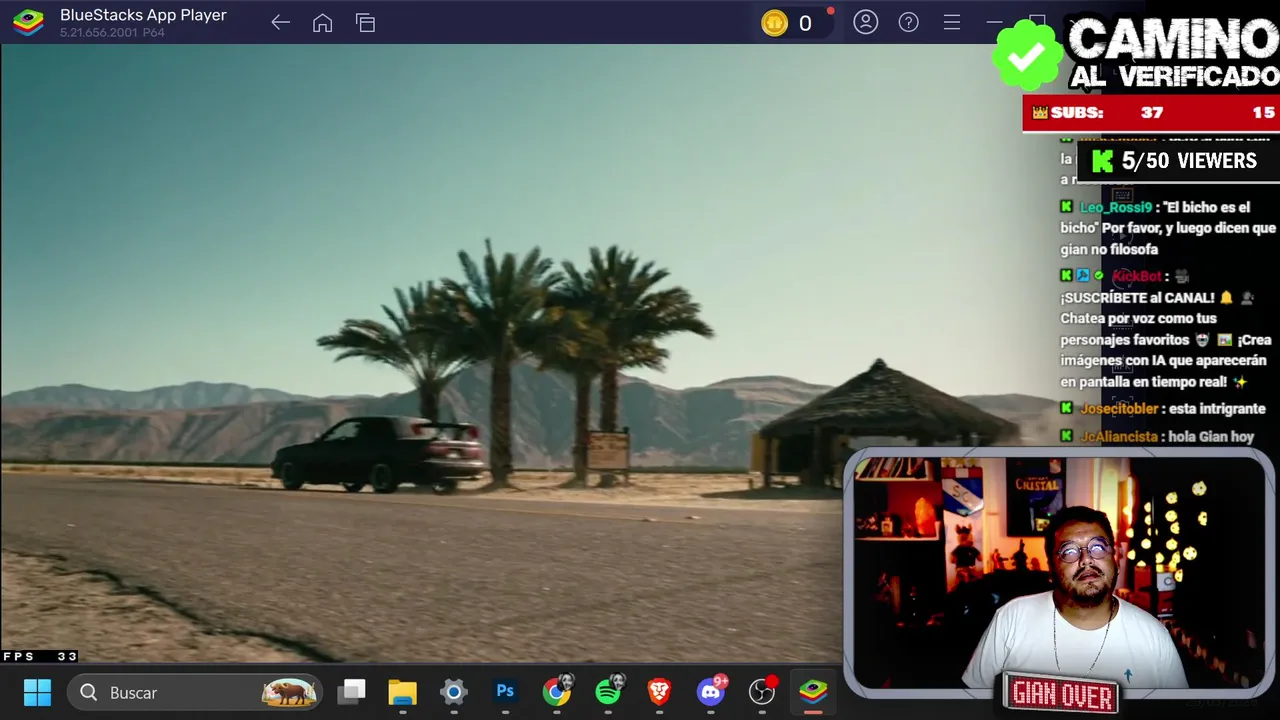Open the BlueStacks account profile
This screenshot has height=720, width=1280.
(866, 22)
